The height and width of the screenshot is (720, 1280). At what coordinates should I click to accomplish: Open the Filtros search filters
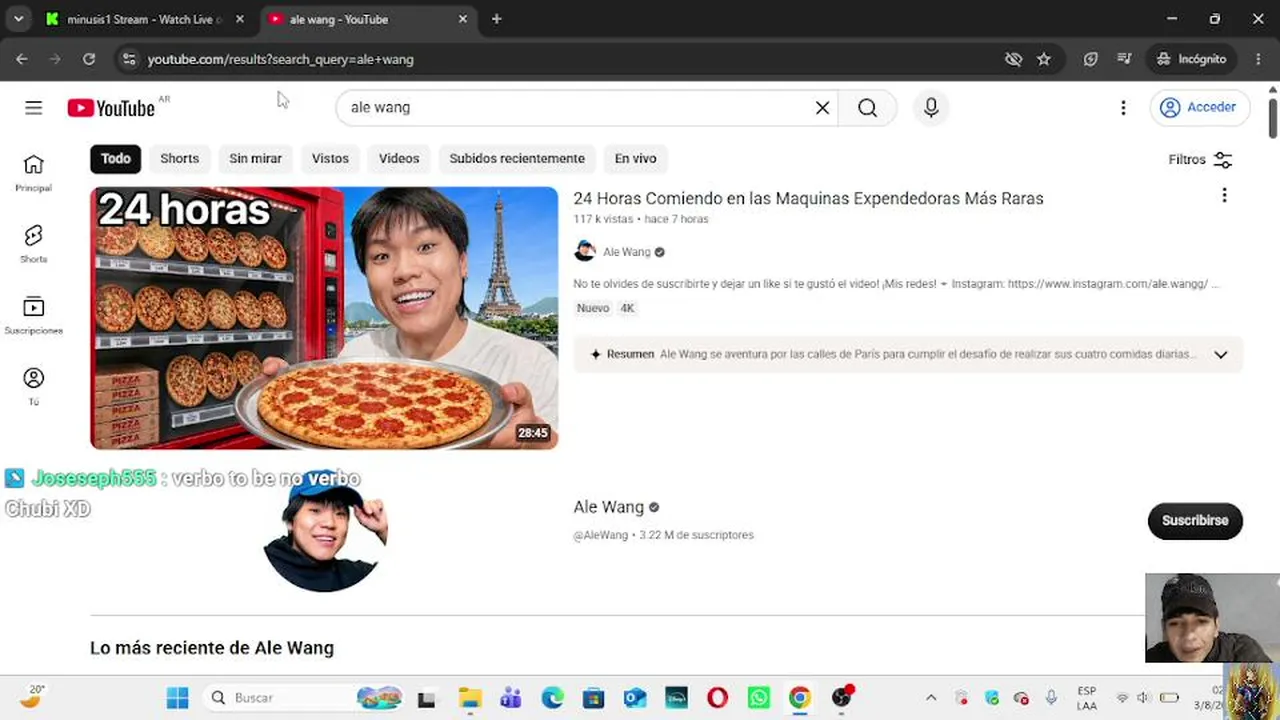(x=1200, y=159)
